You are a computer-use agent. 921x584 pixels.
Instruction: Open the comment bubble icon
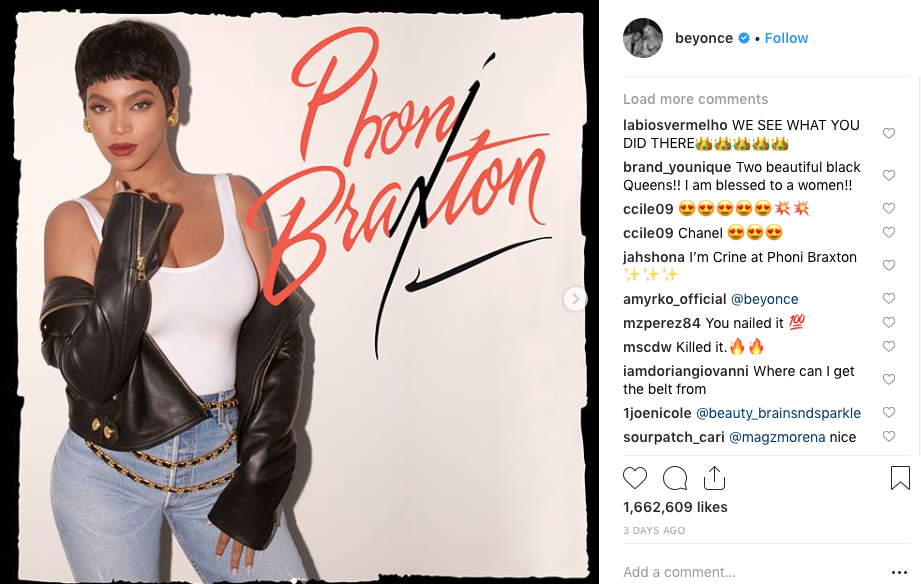tap(675, 478)
